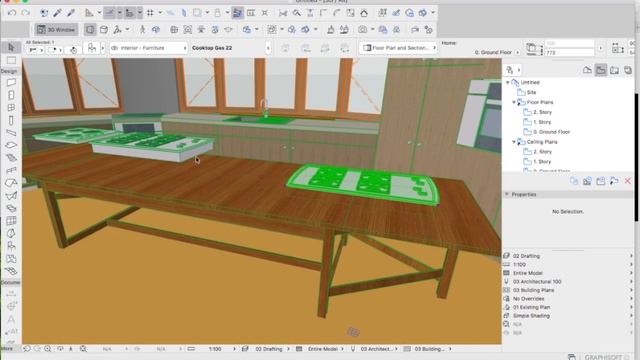Image resolution: width=640 pixels, height=360 pixels.
Task: Select the Slab tool
Action: 11,145
